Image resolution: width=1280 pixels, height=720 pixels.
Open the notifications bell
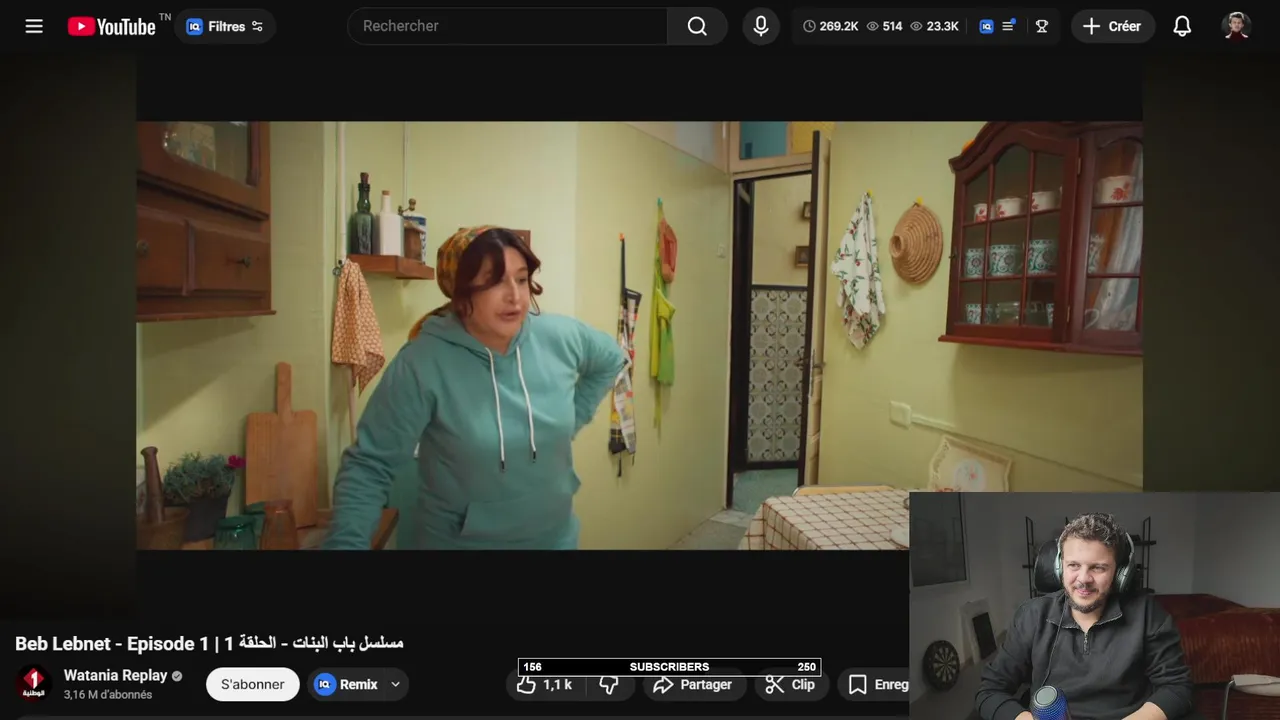coord(1182,26)
